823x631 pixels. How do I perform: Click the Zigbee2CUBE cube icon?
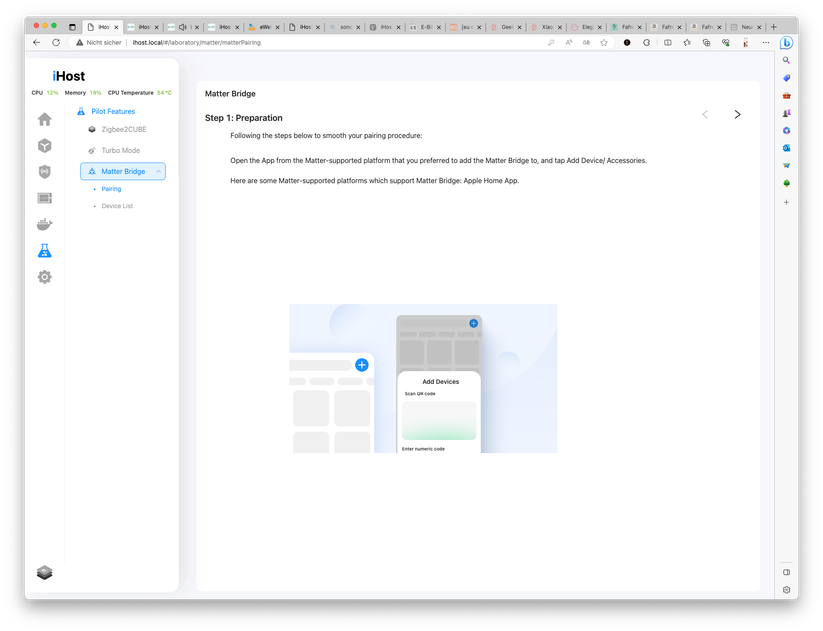pyautogui.click(x=92, y=129)
